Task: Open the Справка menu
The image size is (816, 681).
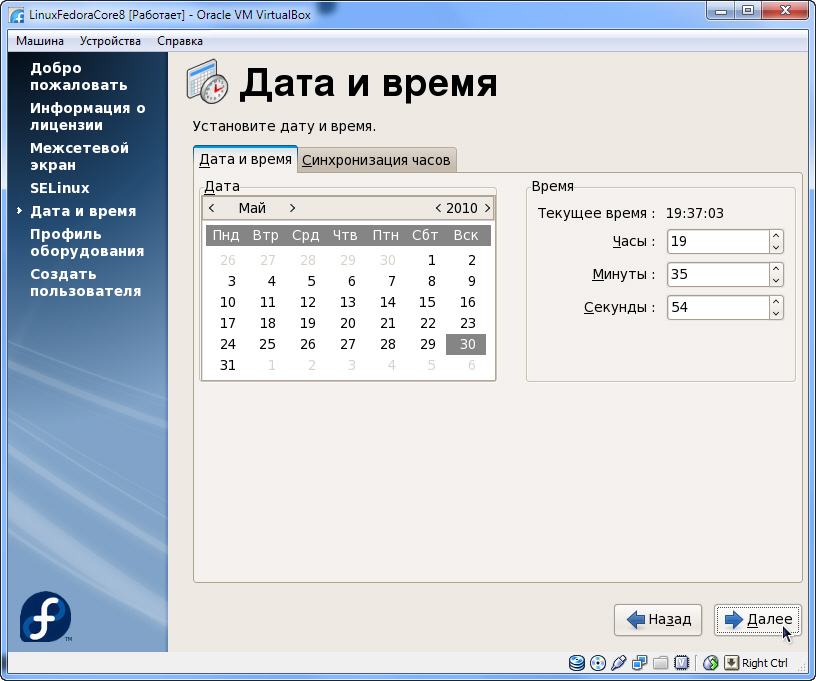Action: (x=180, y=41)
